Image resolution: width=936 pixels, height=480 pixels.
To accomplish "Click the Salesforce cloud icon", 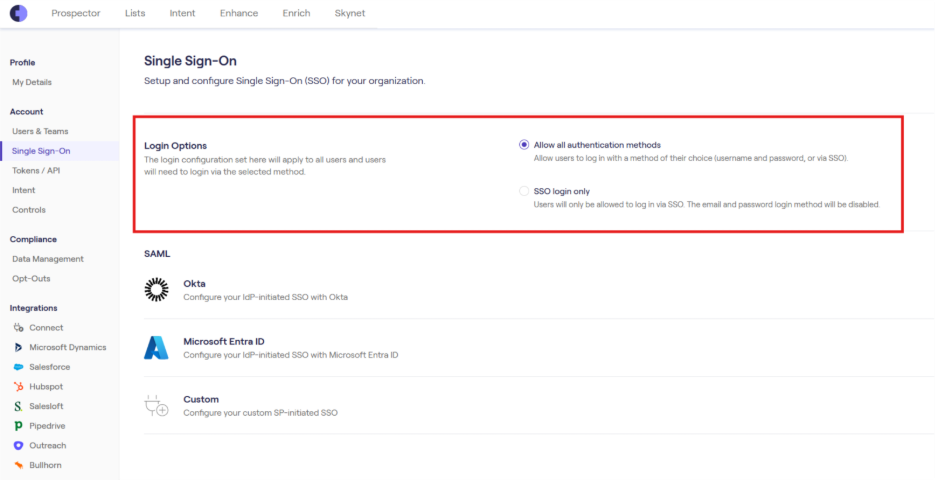I will pos(19,367).
